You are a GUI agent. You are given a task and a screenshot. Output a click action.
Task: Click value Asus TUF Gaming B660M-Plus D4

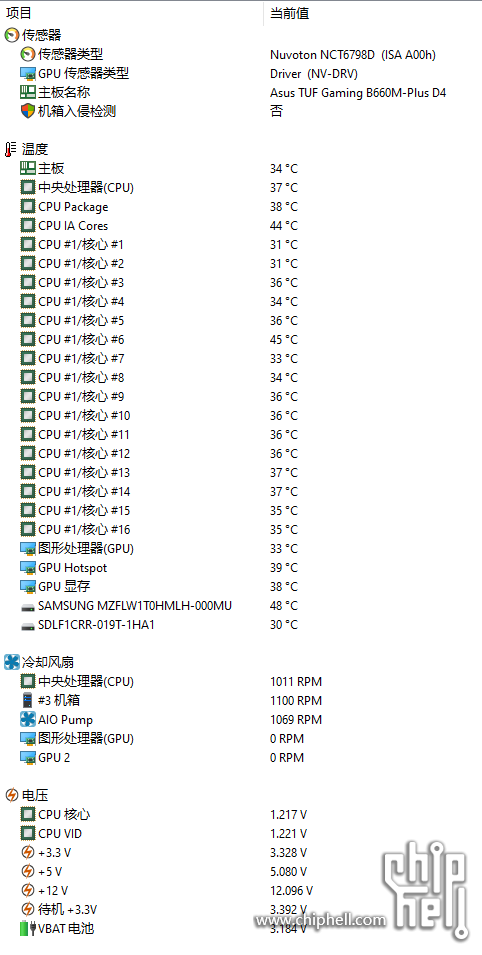pyautogui.click(x=358, y=93)
